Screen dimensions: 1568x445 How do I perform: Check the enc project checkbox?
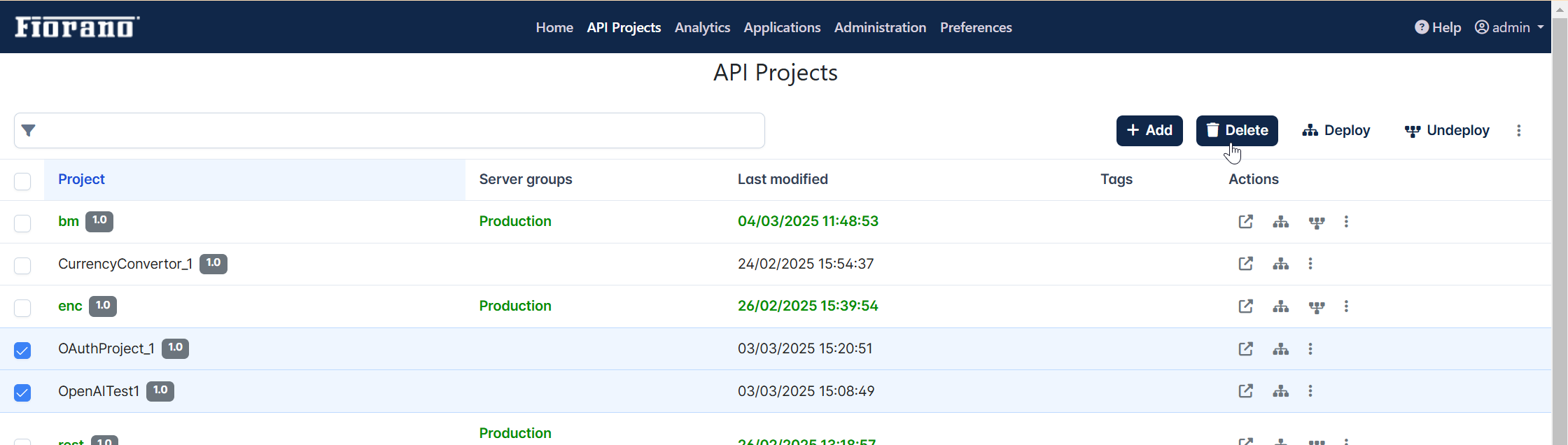click(22, 308)
